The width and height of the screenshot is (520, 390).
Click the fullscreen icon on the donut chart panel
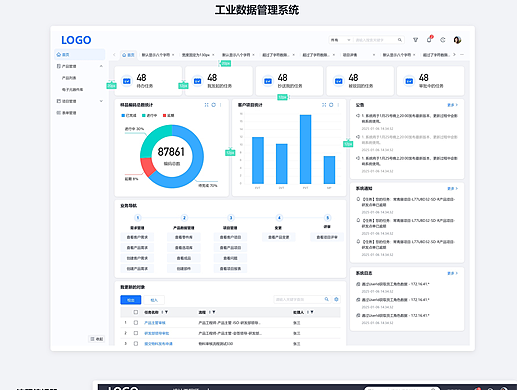pyautogui.click(x=206, y=105)
